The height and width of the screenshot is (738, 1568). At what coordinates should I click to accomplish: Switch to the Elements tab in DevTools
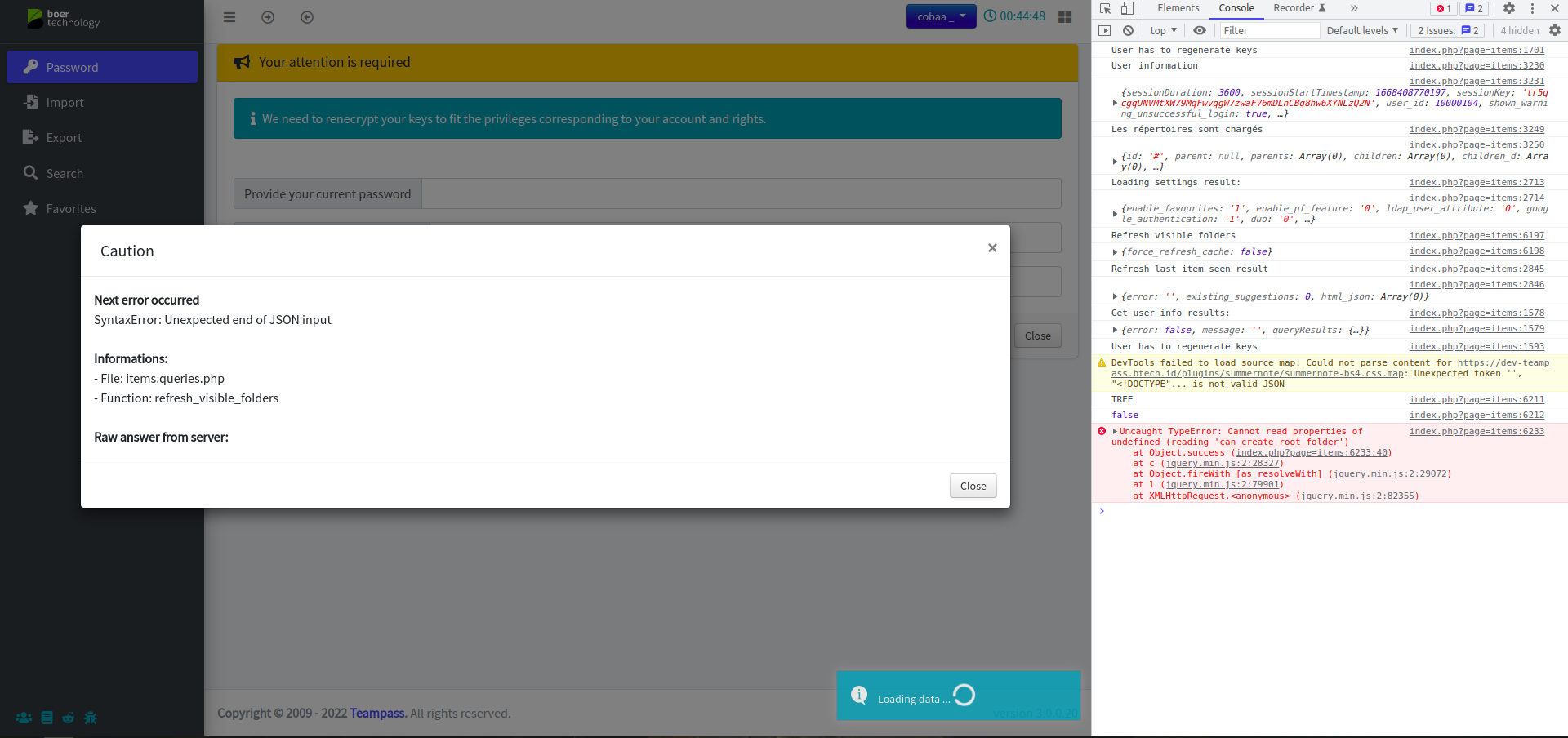[x=1177, y=8]
